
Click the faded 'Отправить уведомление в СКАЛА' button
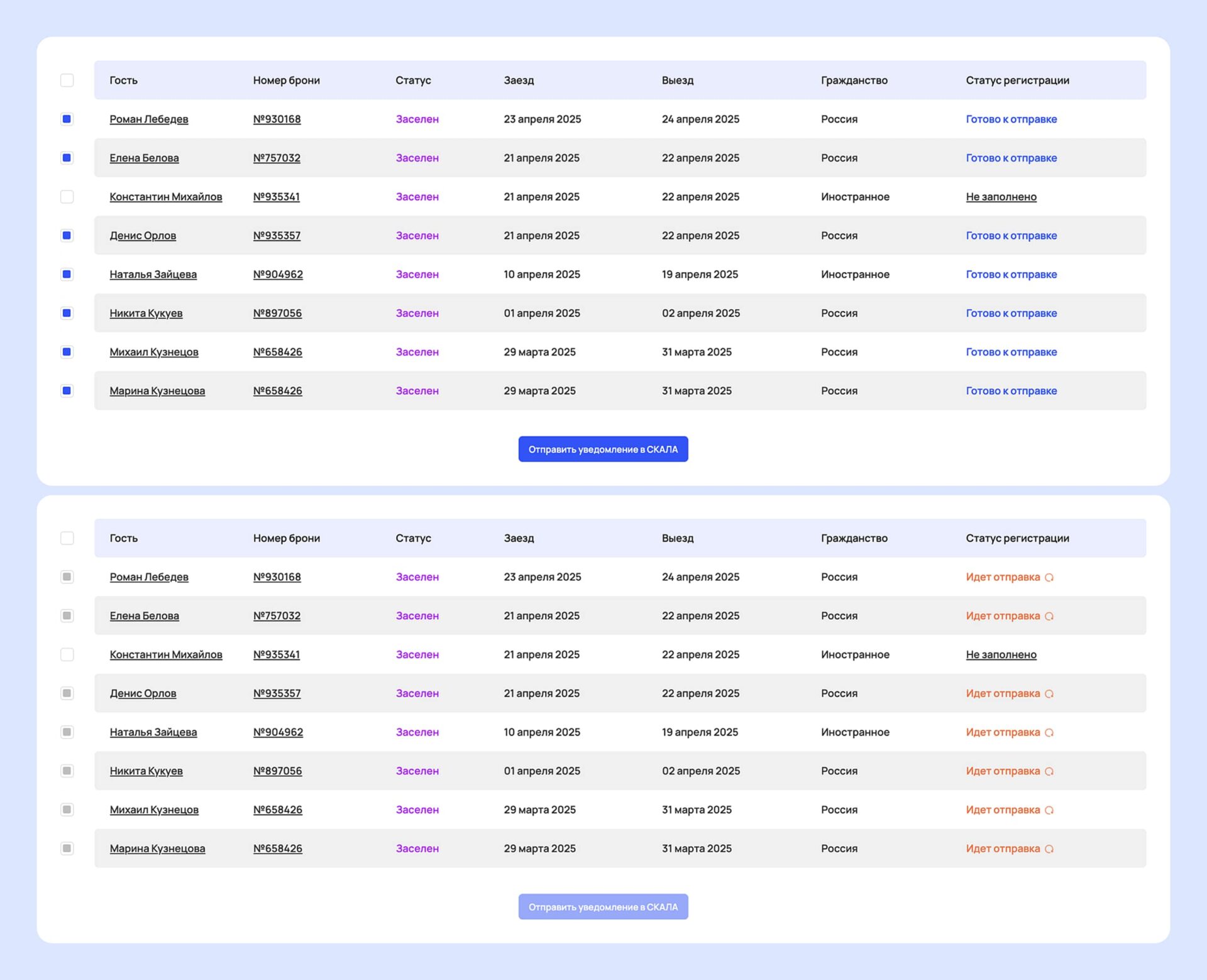coord(603,906)
